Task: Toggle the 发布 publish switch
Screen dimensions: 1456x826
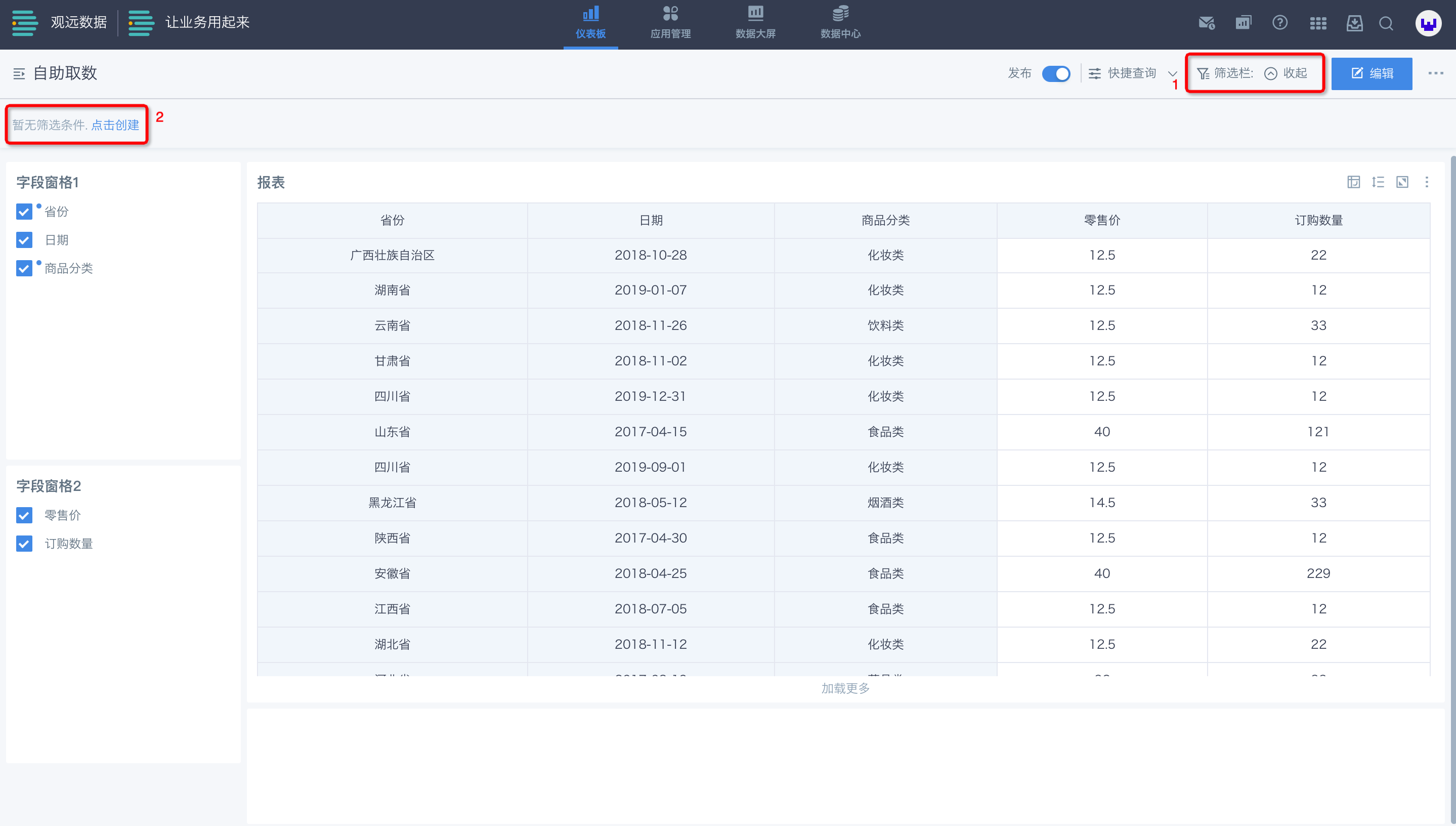Action: [1056, 74]
